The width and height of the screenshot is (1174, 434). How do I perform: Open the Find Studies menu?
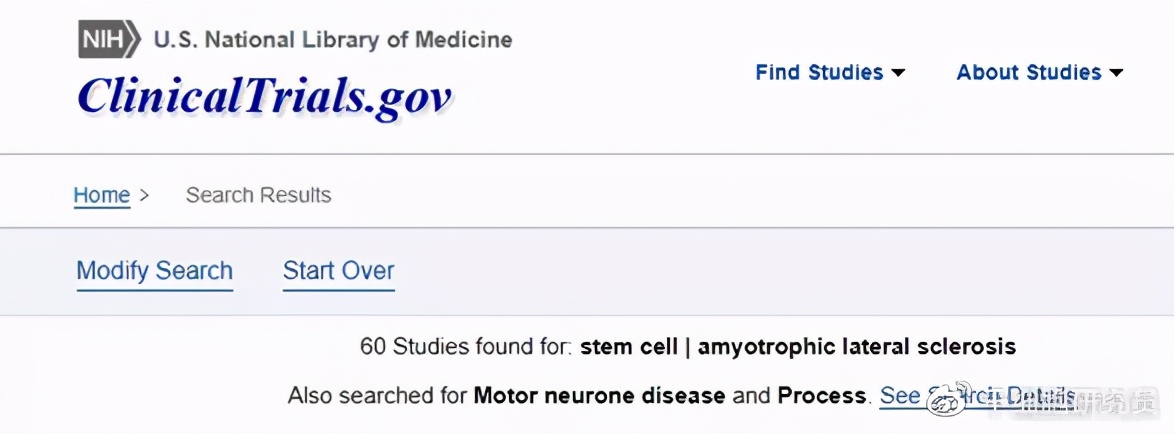819,73
